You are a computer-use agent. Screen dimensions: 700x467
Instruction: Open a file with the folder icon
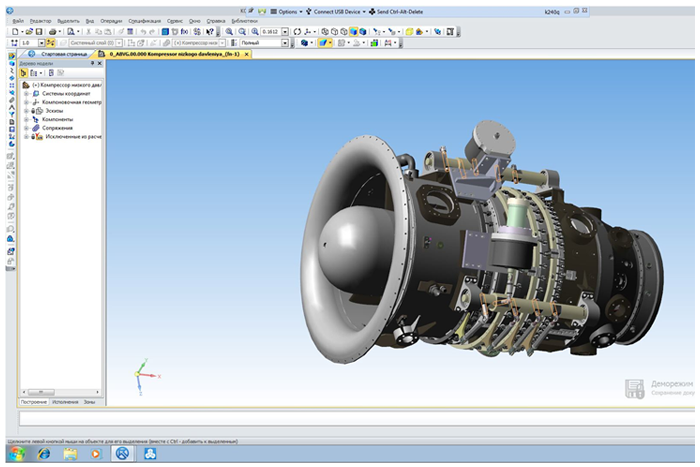click(x=29, y=32)
